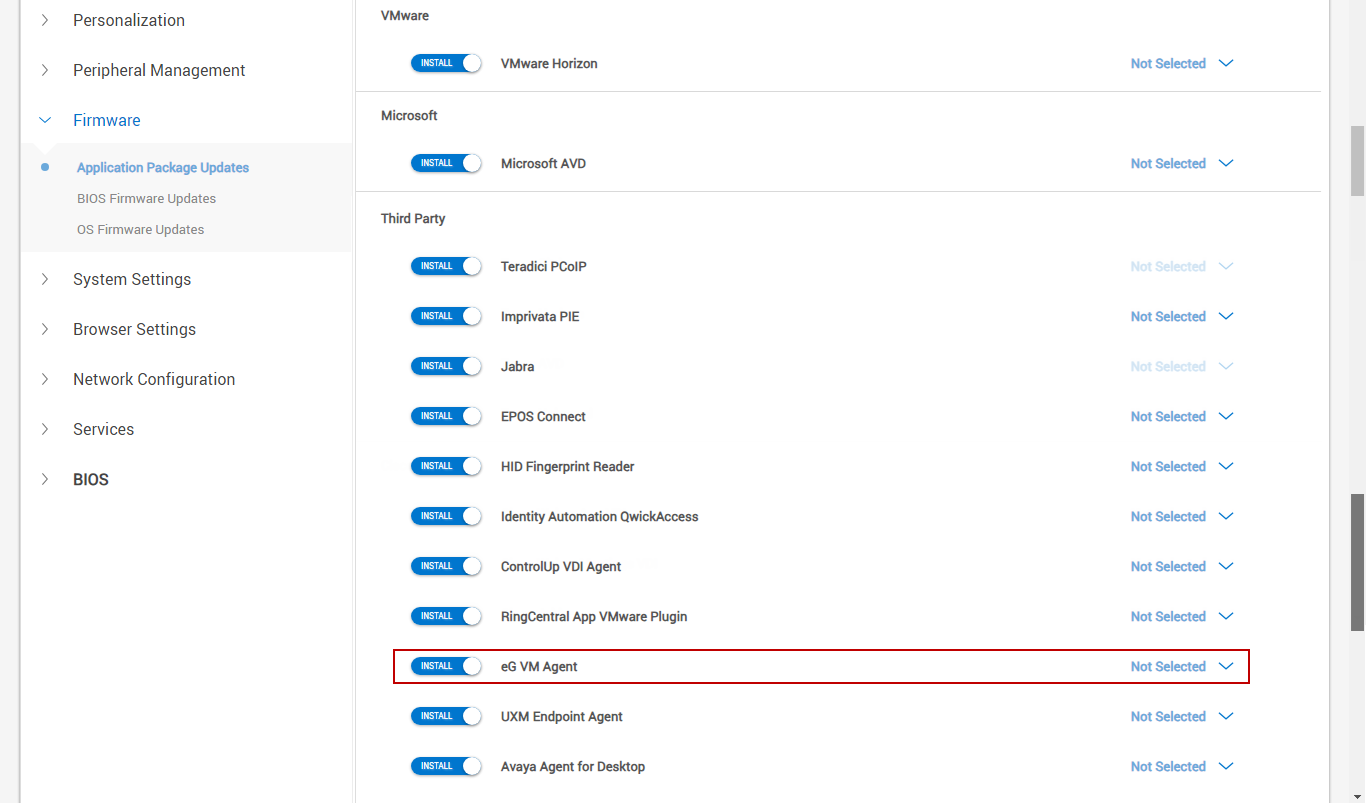
Task: Open the Teradici PCoIP package dropdown chevron
Action: 1226,266
